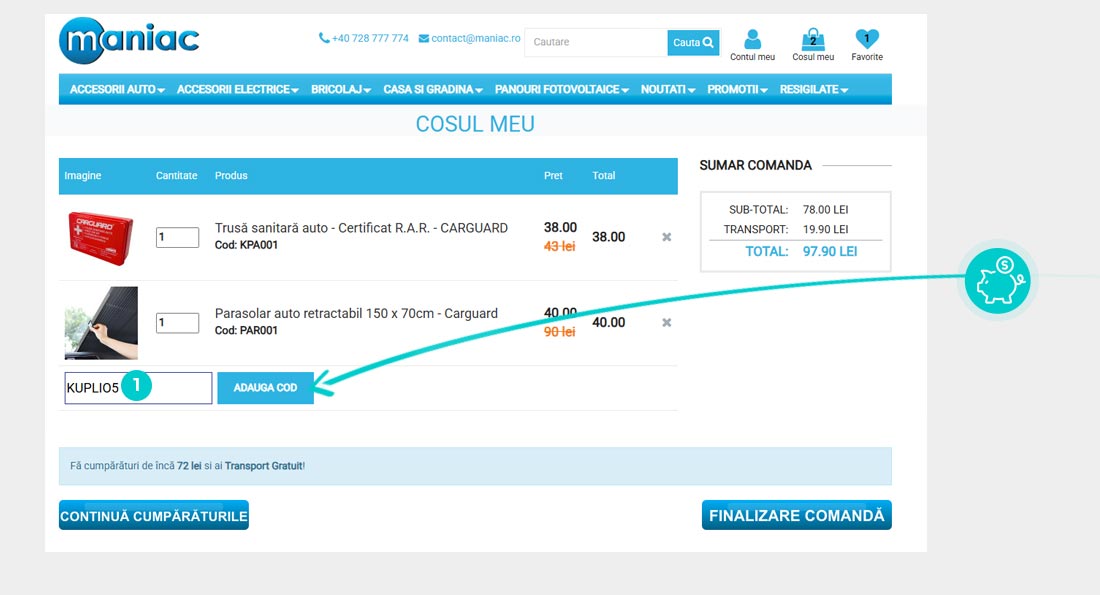Expand ACCESORII ELECTRICE dropdown menu
Image resolution: width=1100 pixels, height=595 pixels.
tap(238, 89)
